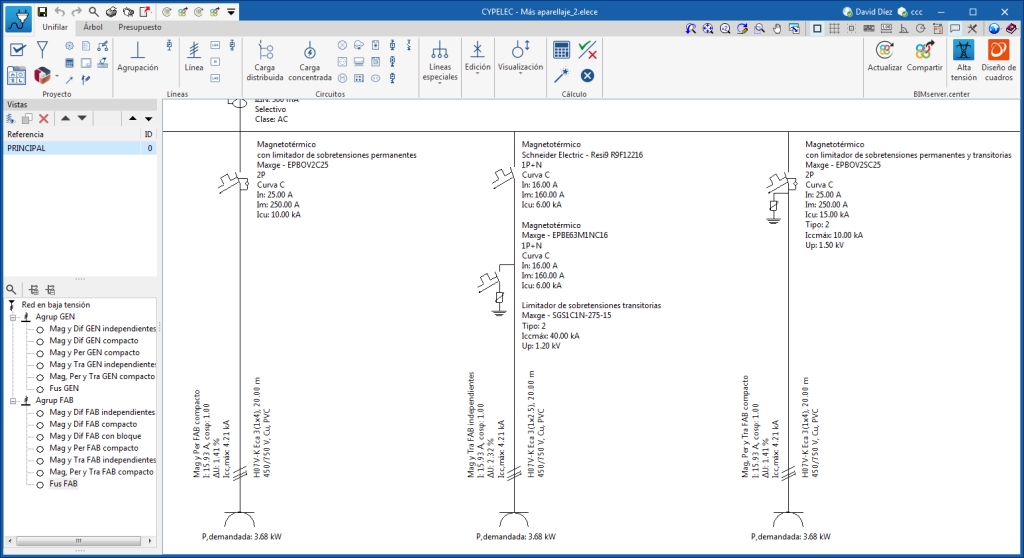Viewport: 1024px width, 558px height.
Task: Insert a Línea element
Action: coord(194,56)
